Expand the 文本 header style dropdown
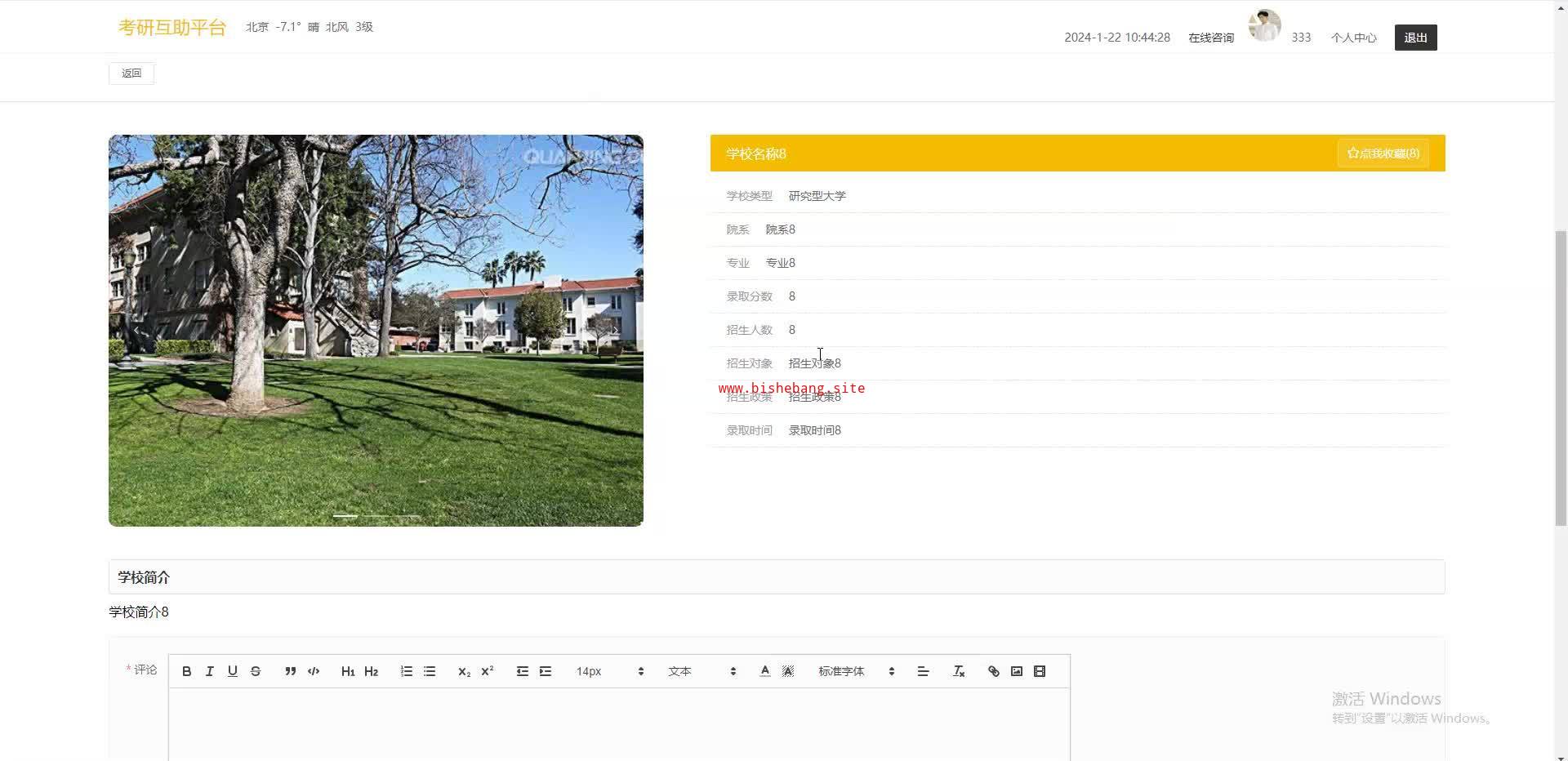 [702, 671]
